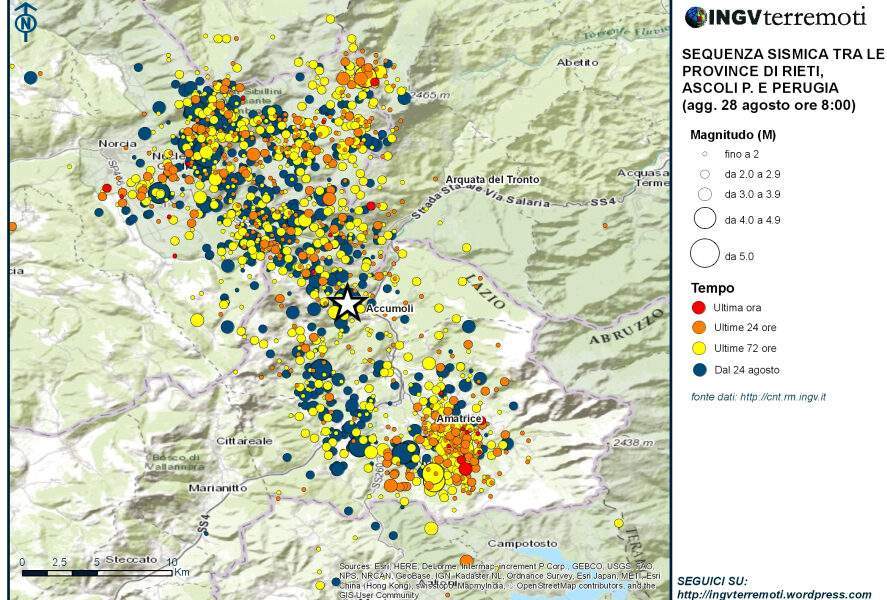
Task: Click the 'Cittareale' town label
Action: point(244,441)
